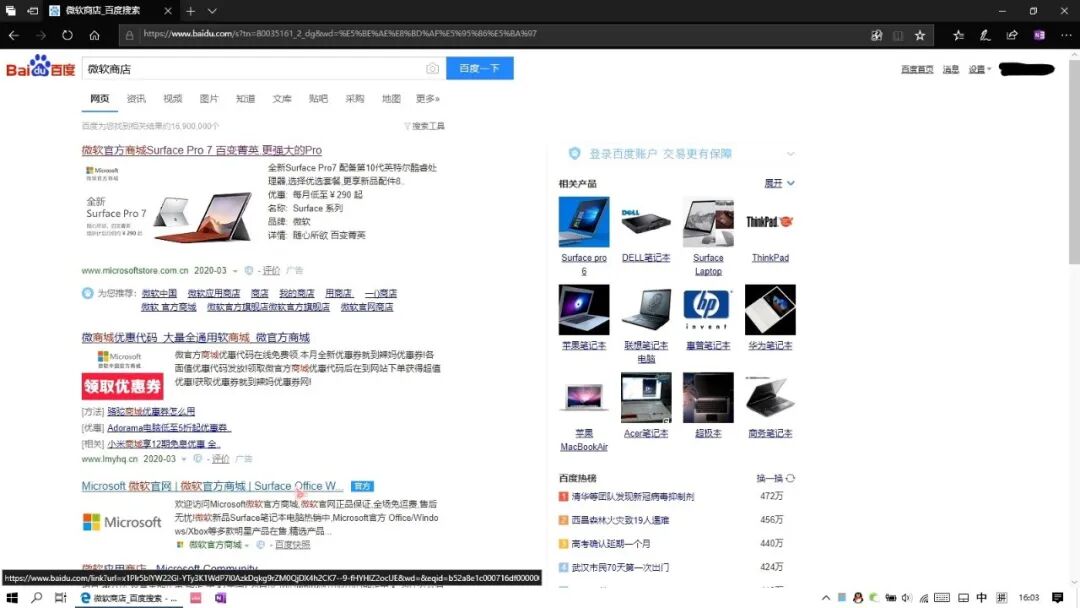Open the 设置 dropdown at top right

coord(979,69)
